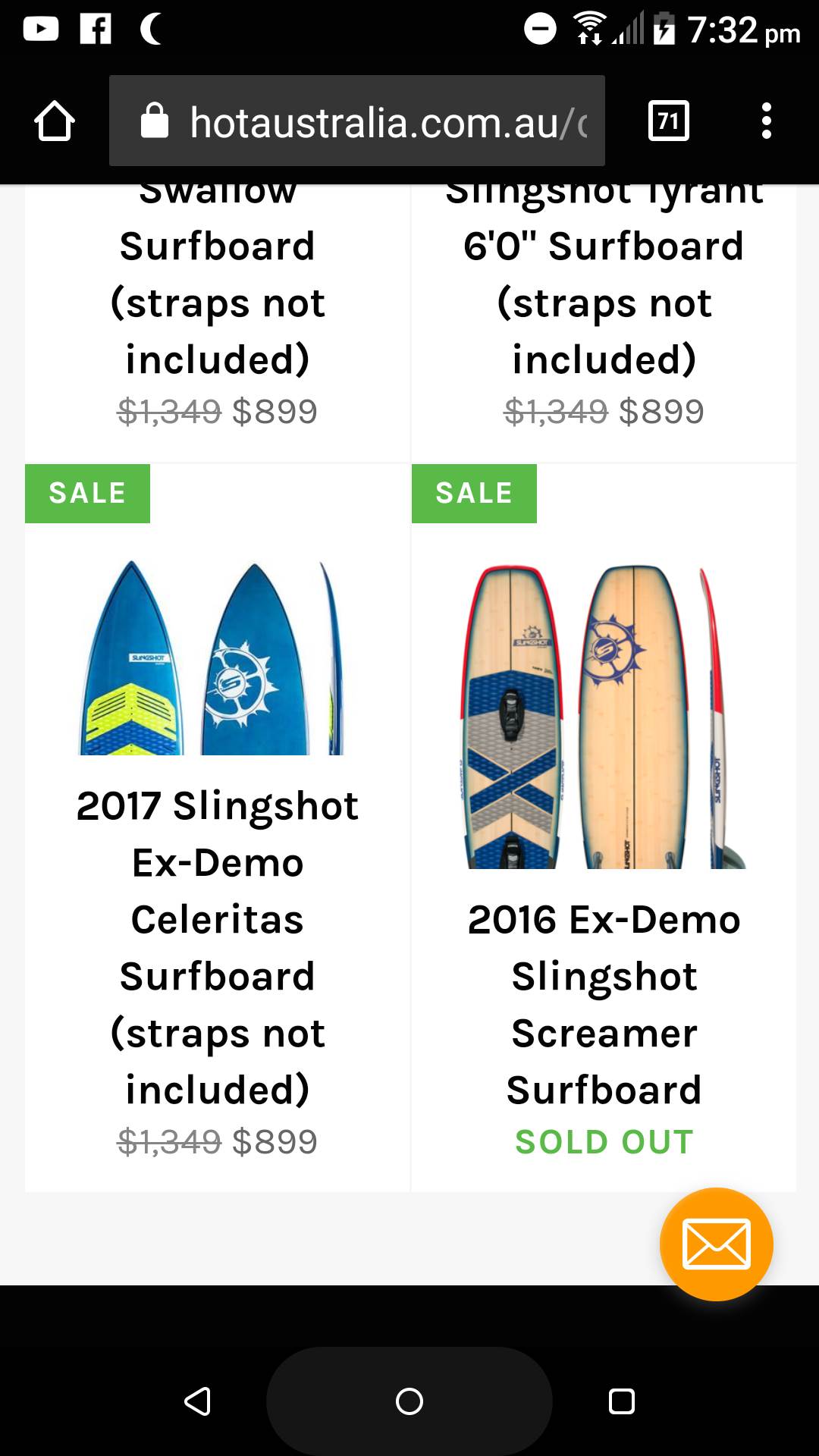Tap the address bar showing hotaustralia.com.au
This screenshot has height=1456, width=819.
coord(356,120)
